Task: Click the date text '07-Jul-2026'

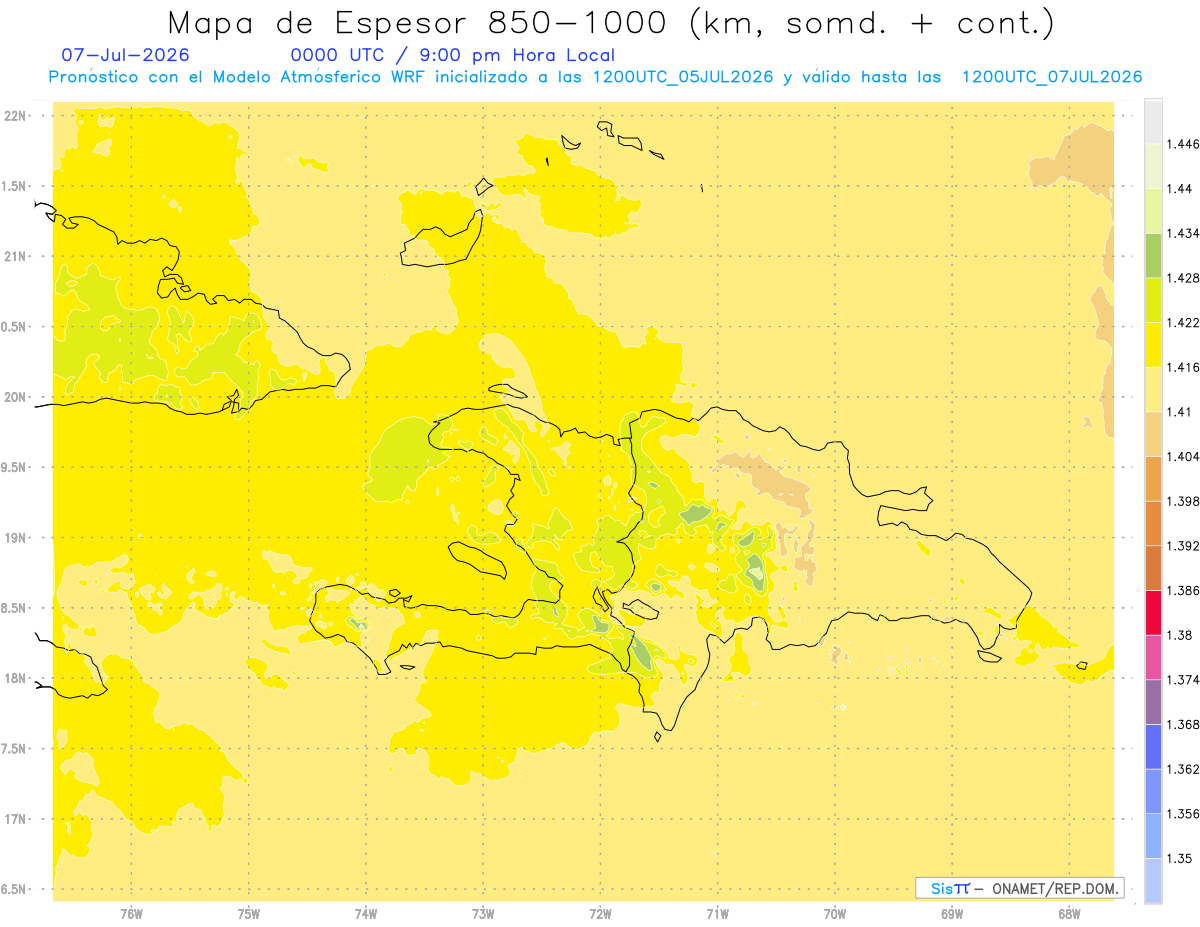Action: coord(125,55)
